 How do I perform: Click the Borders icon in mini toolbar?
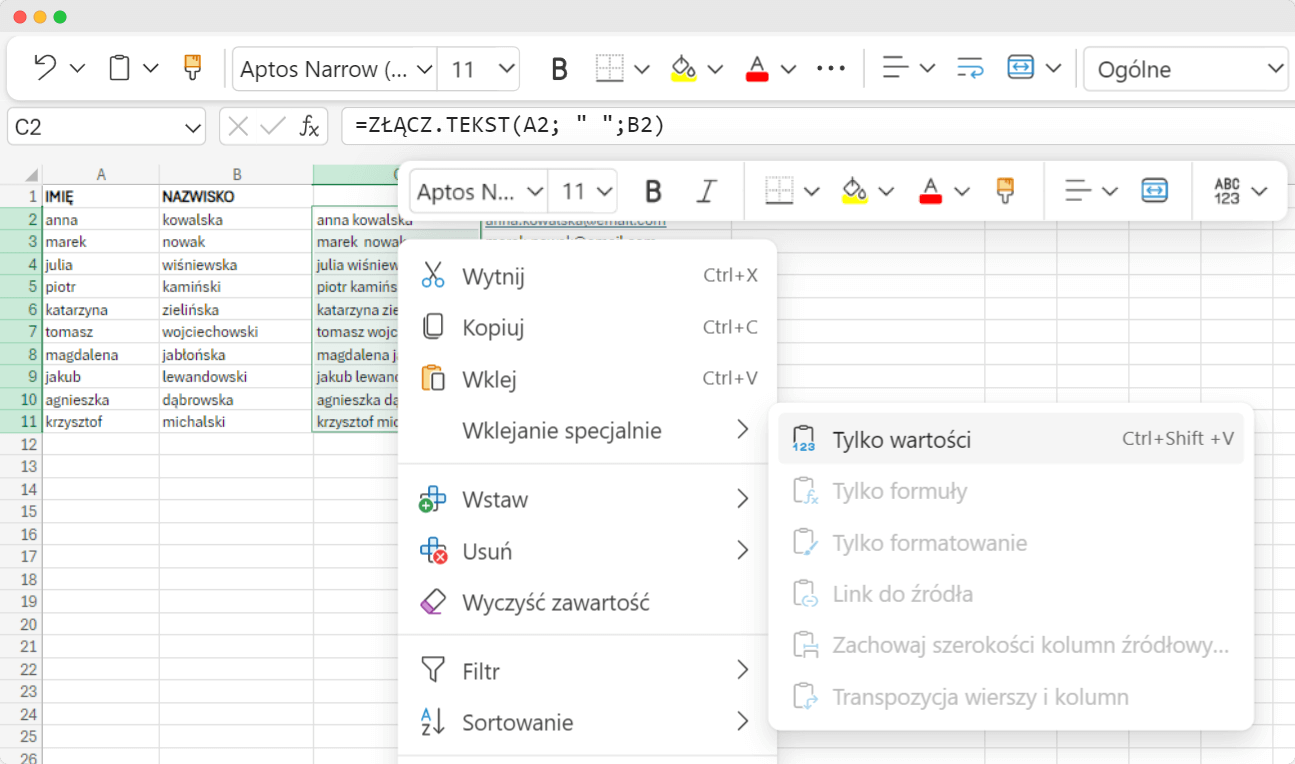pos(779,190)
